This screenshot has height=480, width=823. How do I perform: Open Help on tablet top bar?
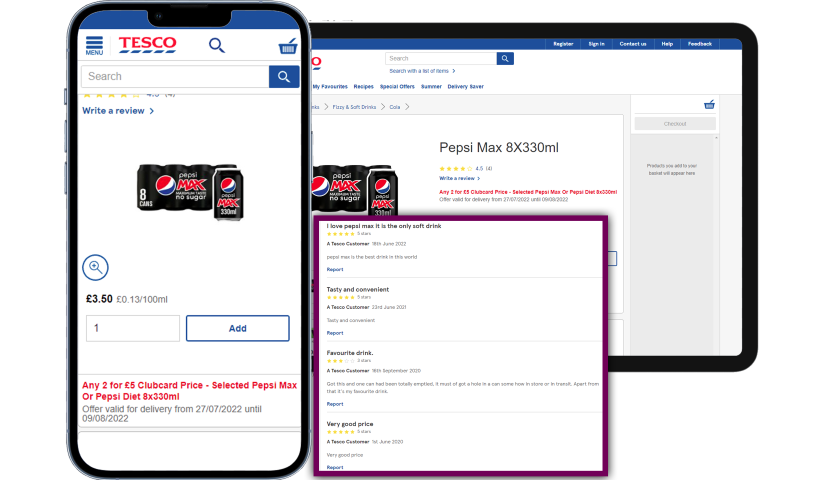[x=667, y=44]
